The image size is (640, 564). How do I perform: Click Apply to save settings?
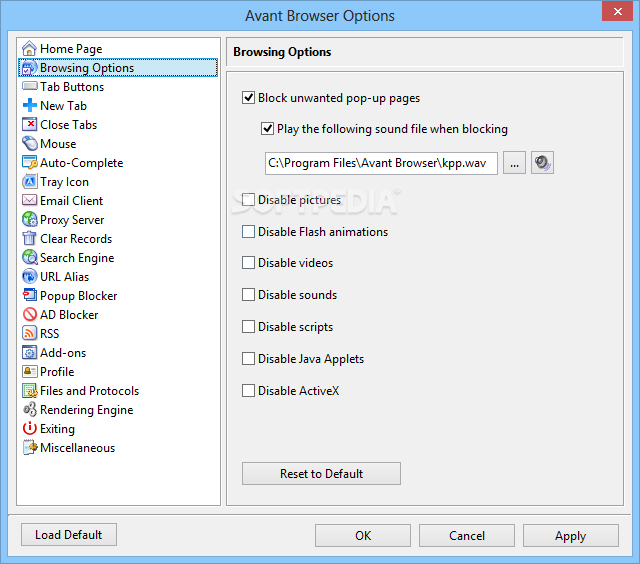[x=571, y=535]
